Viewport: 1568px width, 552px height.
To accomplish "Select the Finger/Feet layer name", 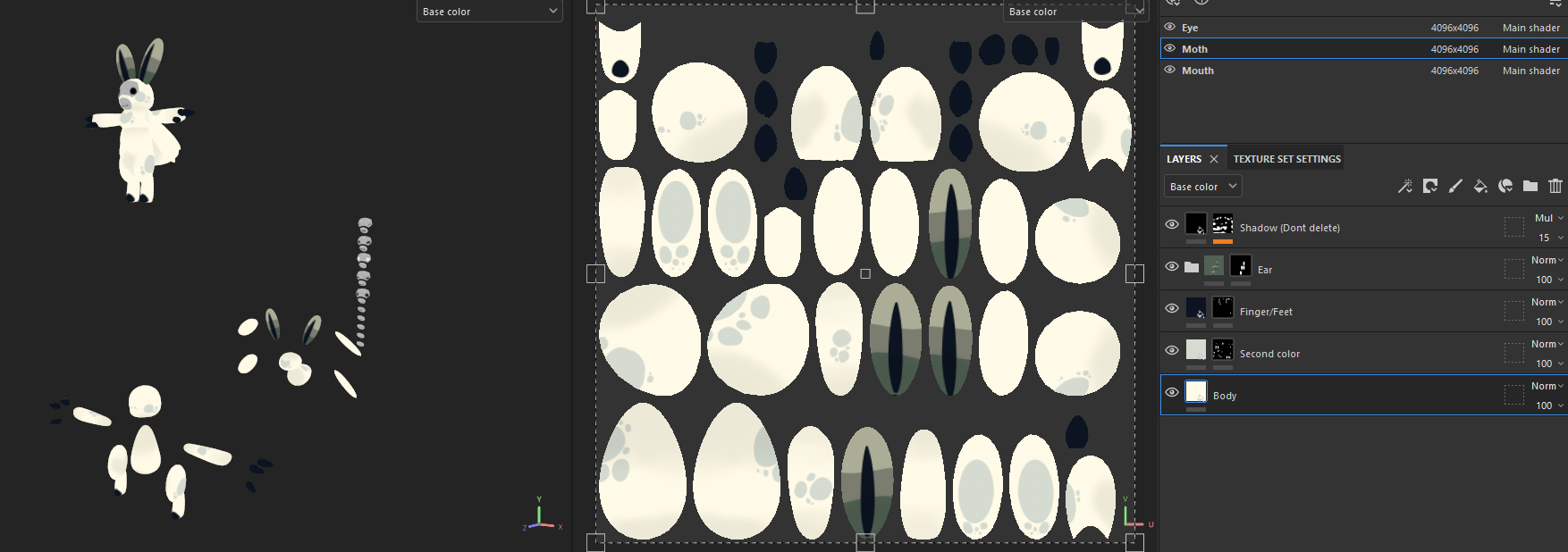I will click(1266, 312).
